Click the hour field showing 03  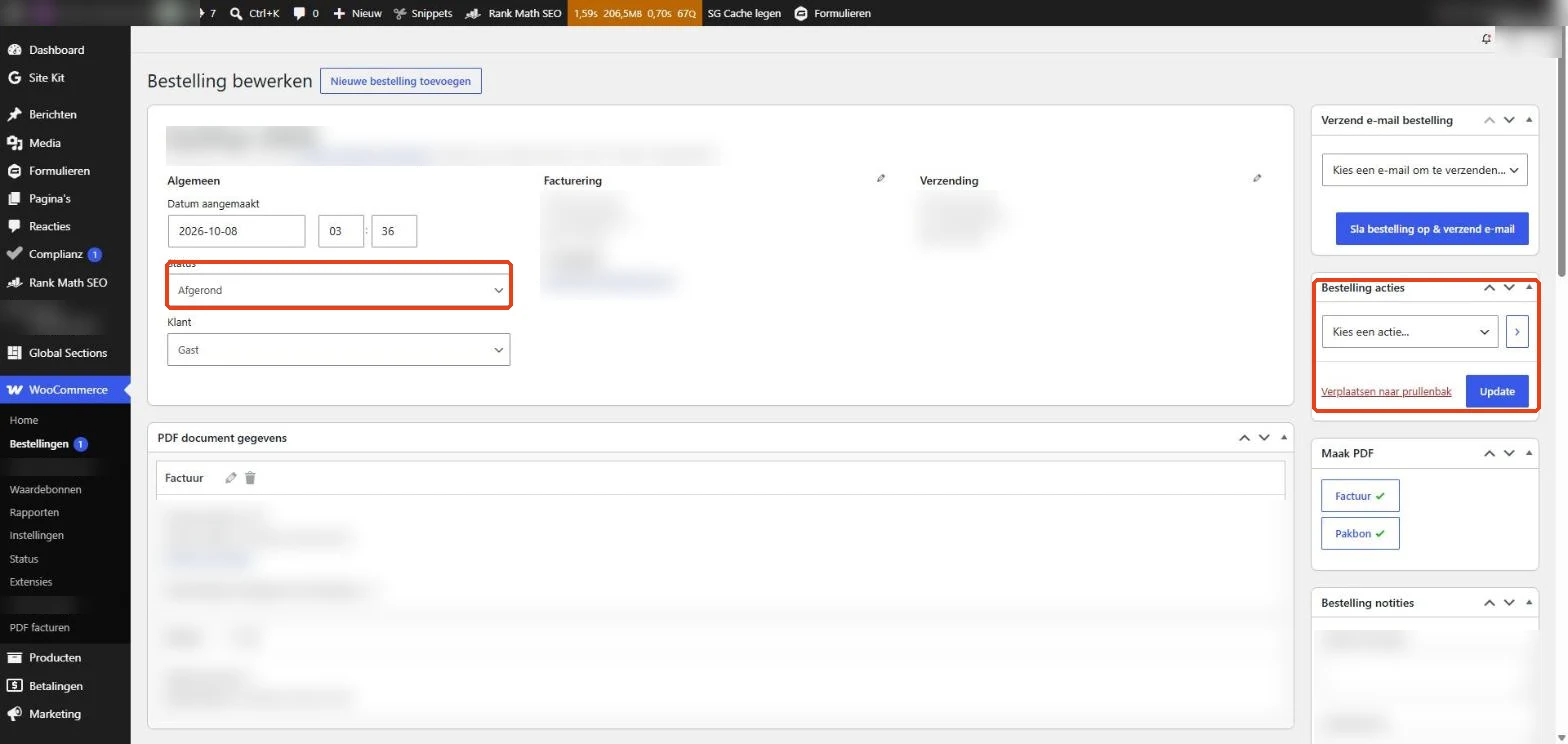click(341, 231)
